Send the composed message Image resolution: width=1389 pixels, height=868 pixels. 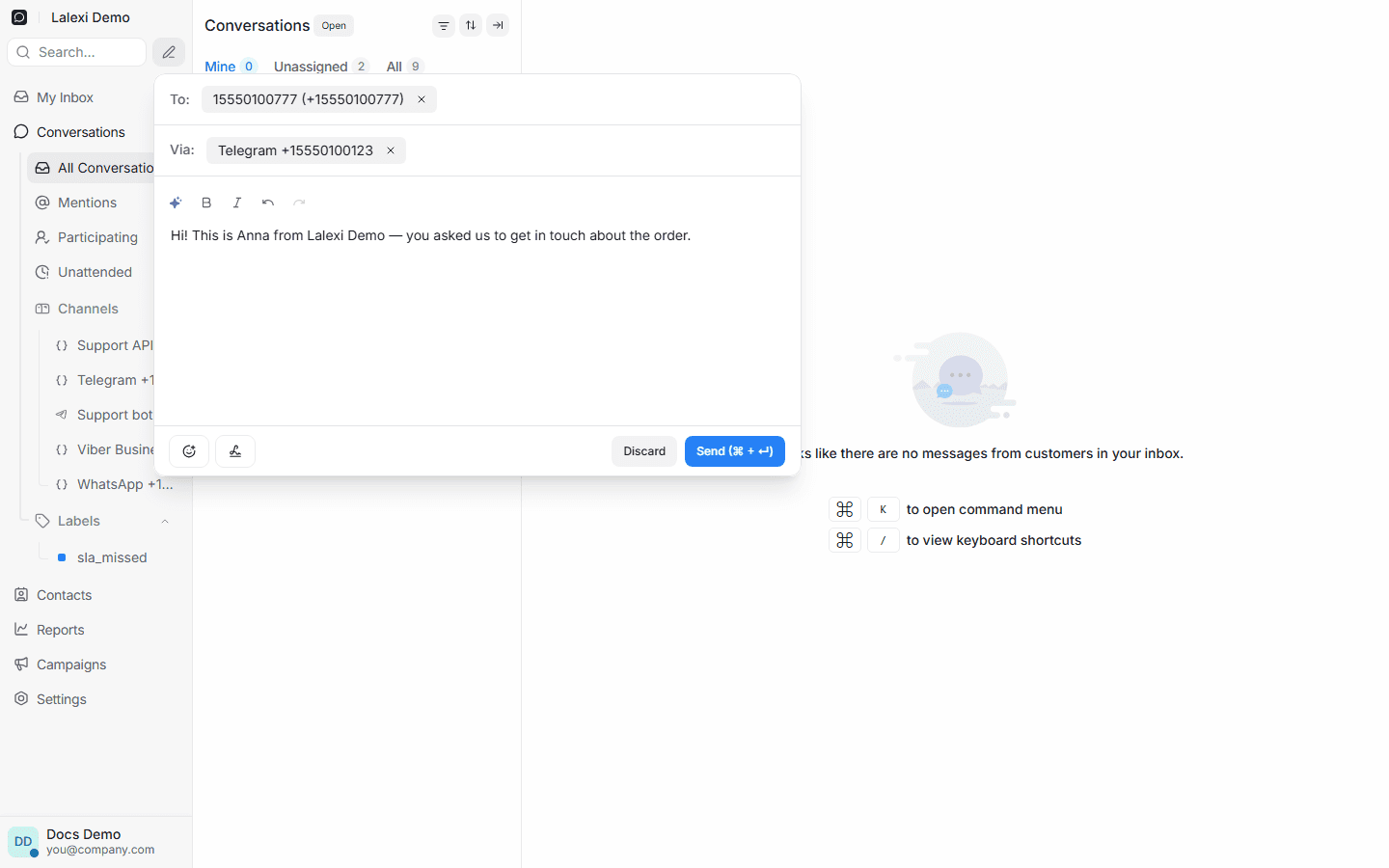pyautogui.click(x=735, y=451)
